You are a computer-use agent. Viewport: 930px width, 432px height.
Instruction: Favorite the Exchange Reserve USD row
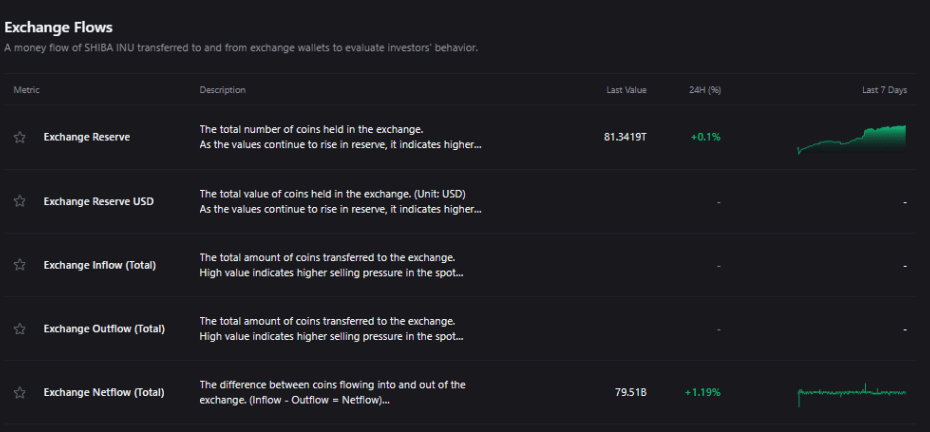point(19,201)
